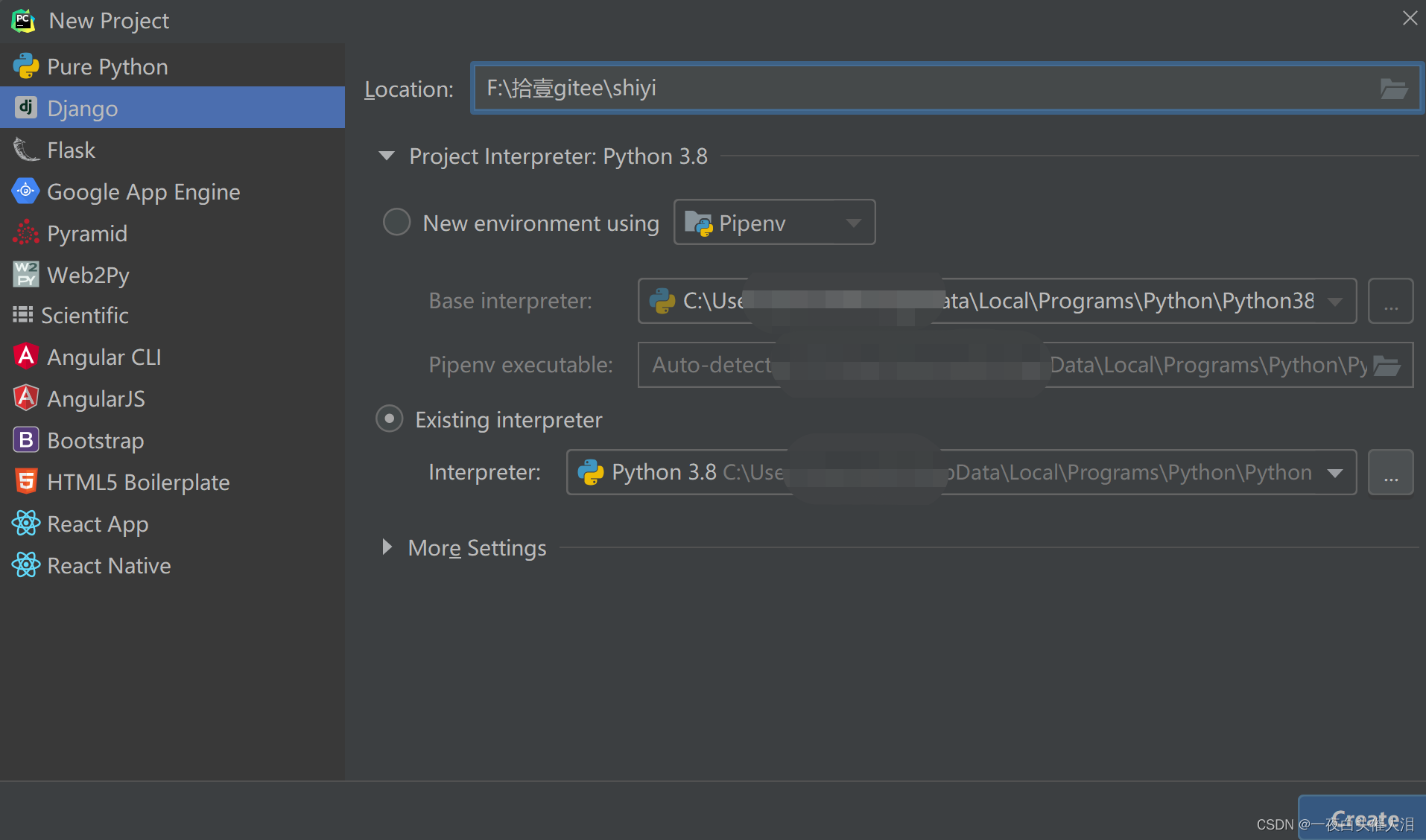Browse folder icon in Location field
Screen dimensions: 1426x840
(x=1393, y=89)
